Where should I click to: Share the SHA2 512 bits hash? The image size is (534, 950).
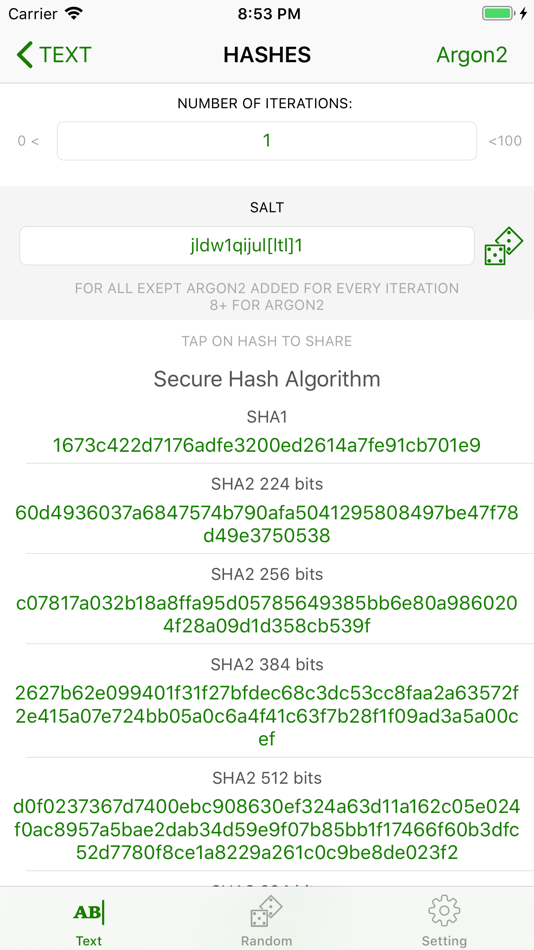(267, 829)
